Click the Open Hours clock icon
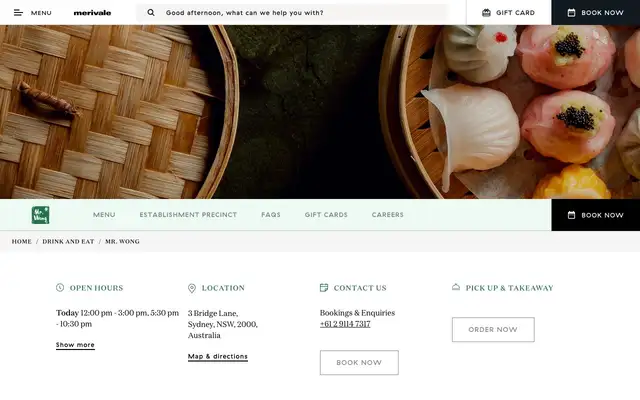Screen dimensions: 640x400 [x=60, y=288]
